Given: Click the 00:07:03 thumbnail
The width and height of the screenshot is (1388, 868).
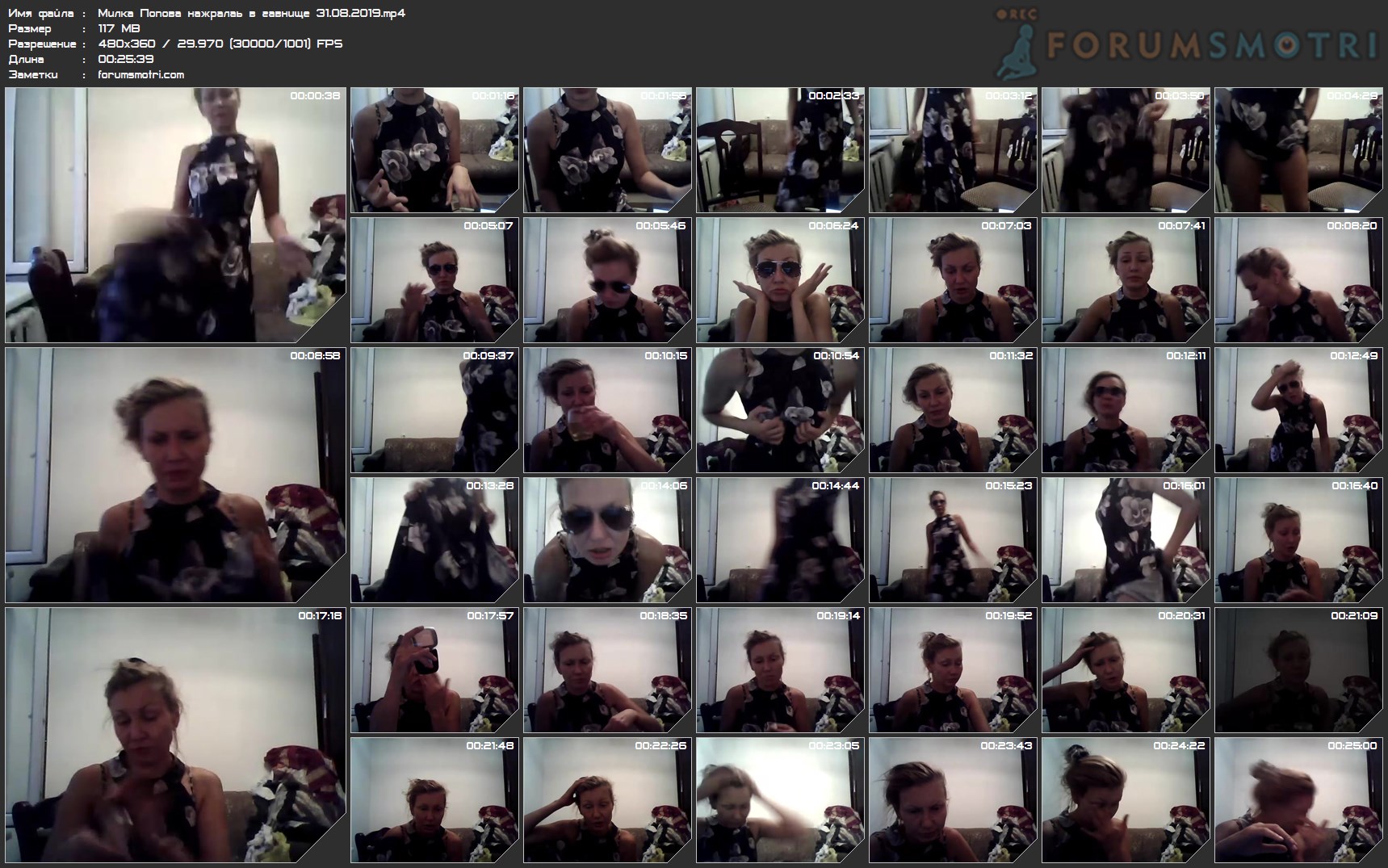Looking at the screenshot, I should point(953,280).
